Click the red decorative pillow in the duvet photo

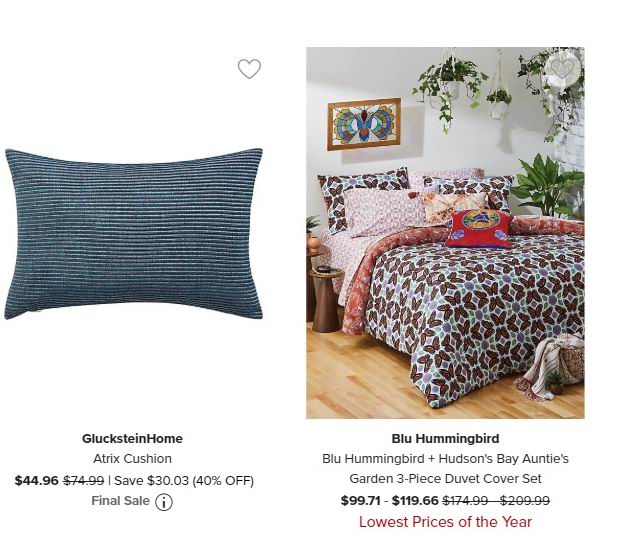(479, 229)
